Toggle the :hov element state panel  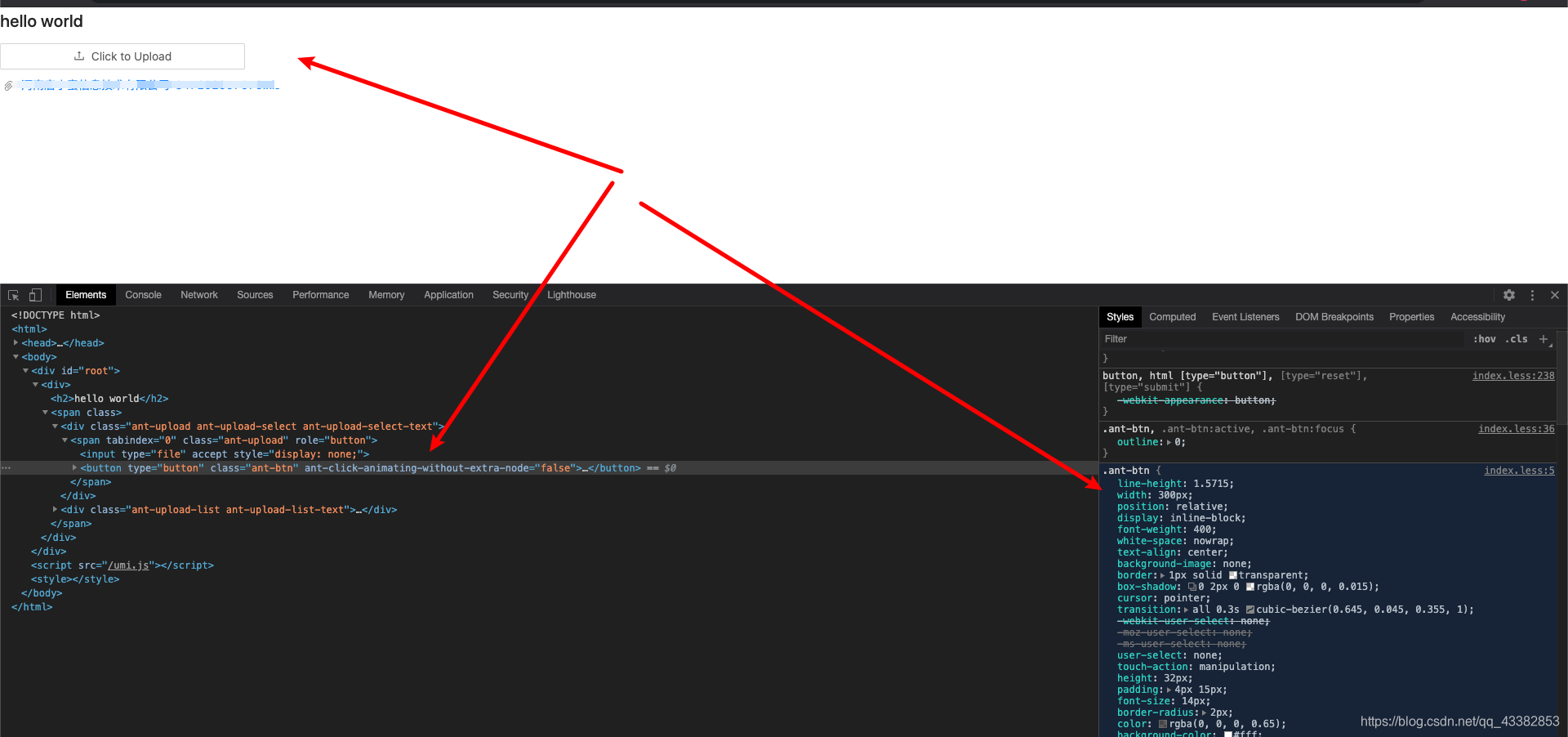[1485, 339]
